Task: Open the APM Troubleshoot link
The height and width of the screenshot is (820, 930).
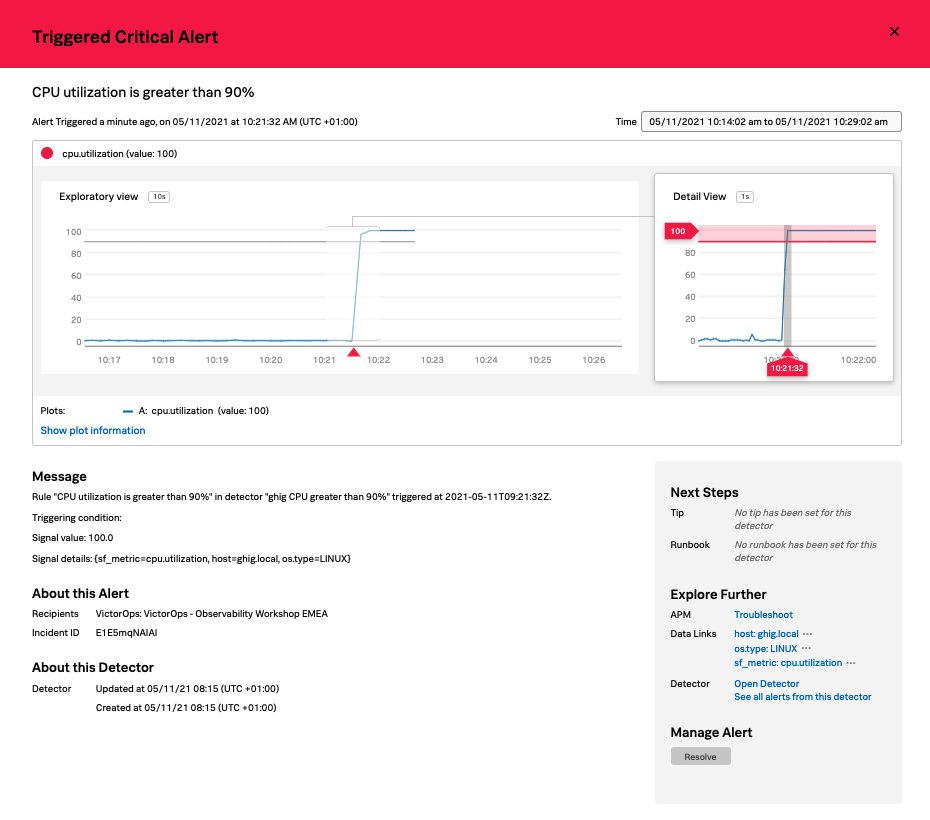Action: tap(763, 615)
